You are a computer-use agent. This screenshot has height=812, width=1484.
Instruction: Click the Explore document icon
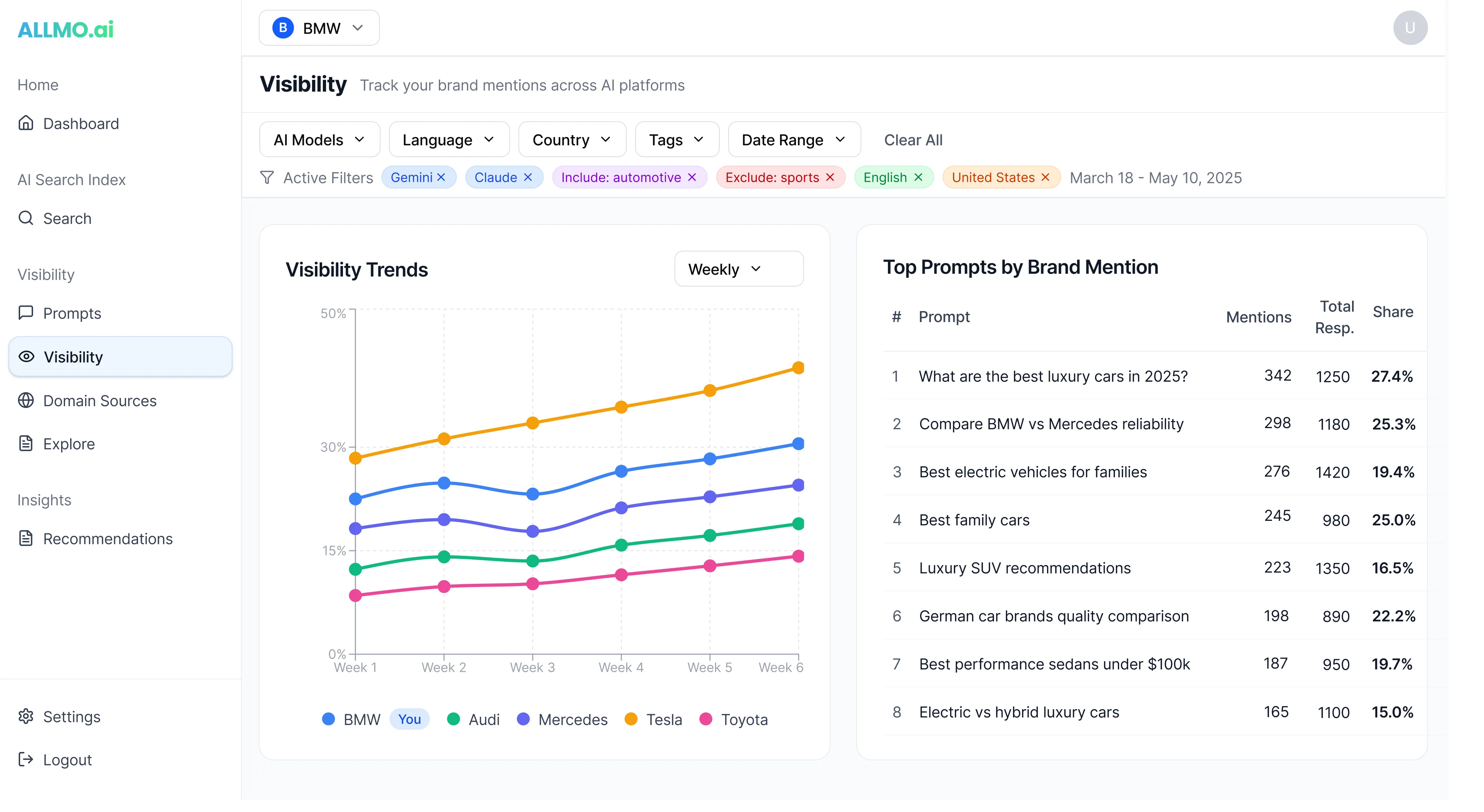click(x=26, y=444)
